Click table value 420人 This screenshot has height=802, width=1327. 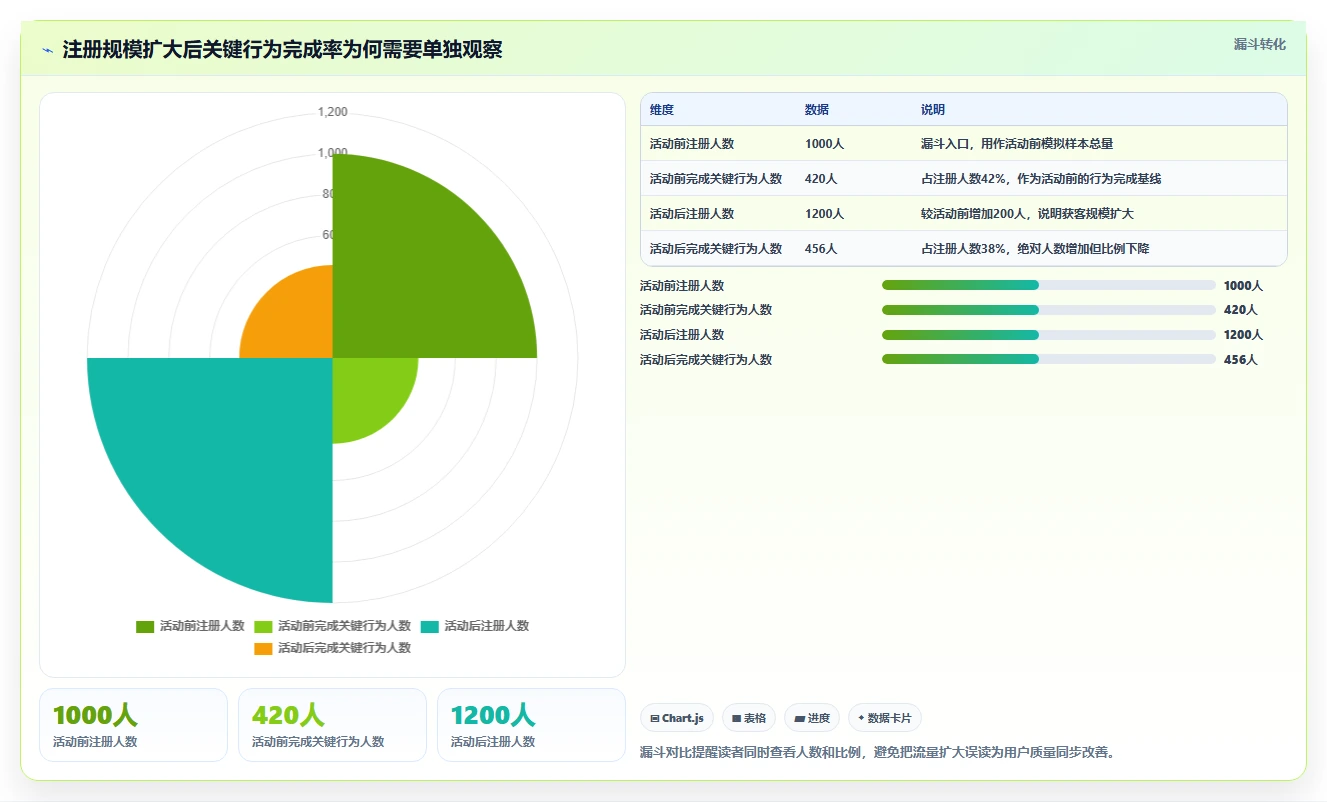click(821, 179)
